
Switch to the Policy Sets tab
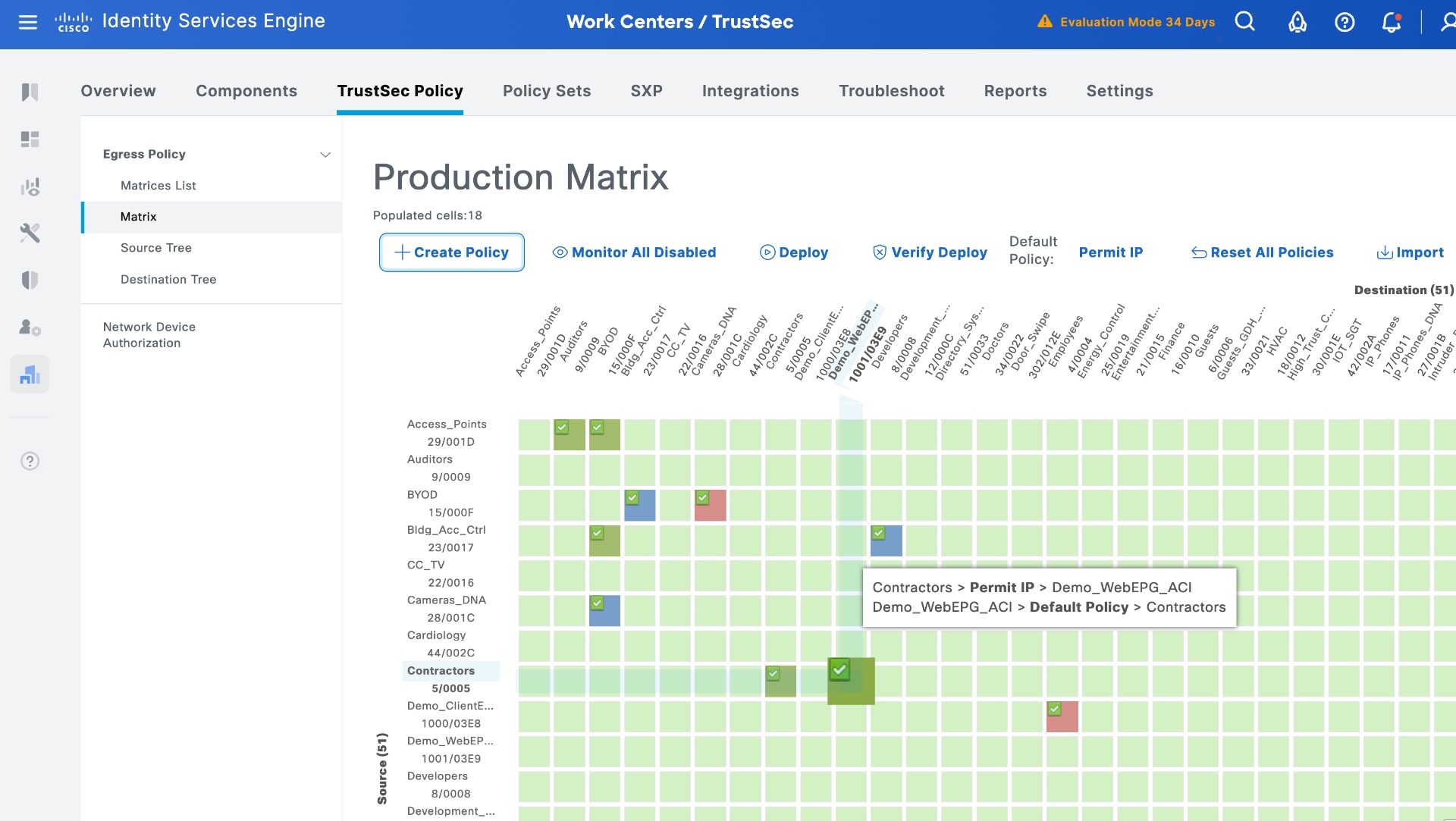546,91
